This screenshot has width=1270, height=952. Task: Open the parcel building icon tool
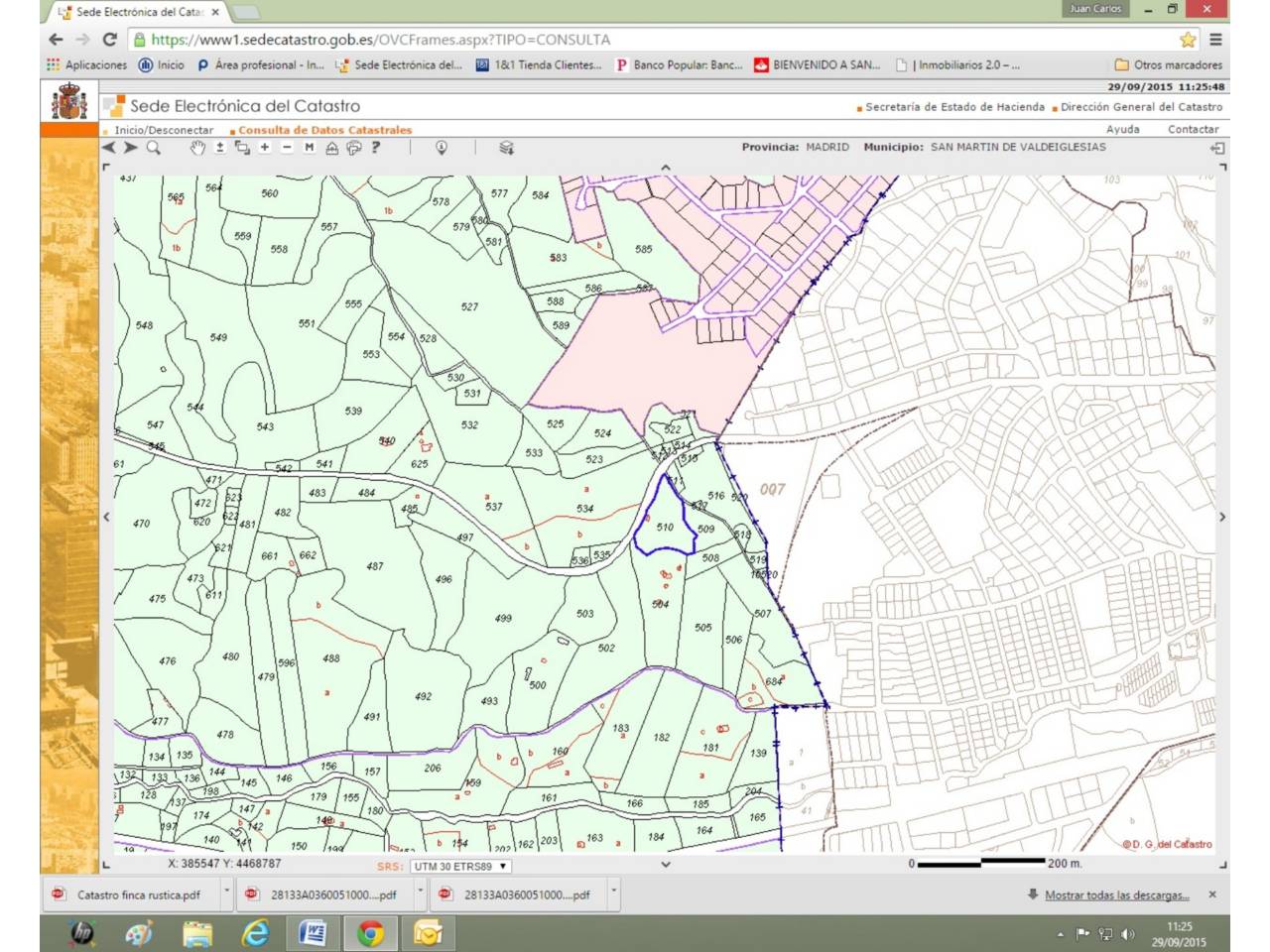coord(331,148)
